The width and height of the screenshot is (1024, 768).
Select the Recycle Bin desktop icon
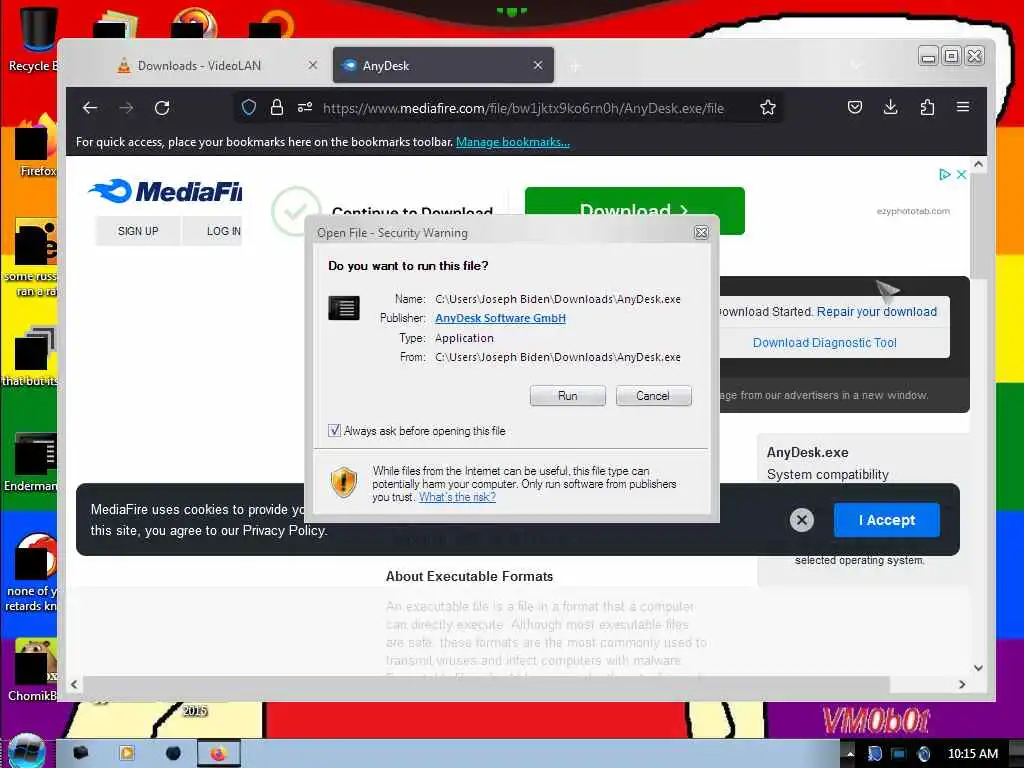point(33,39)
